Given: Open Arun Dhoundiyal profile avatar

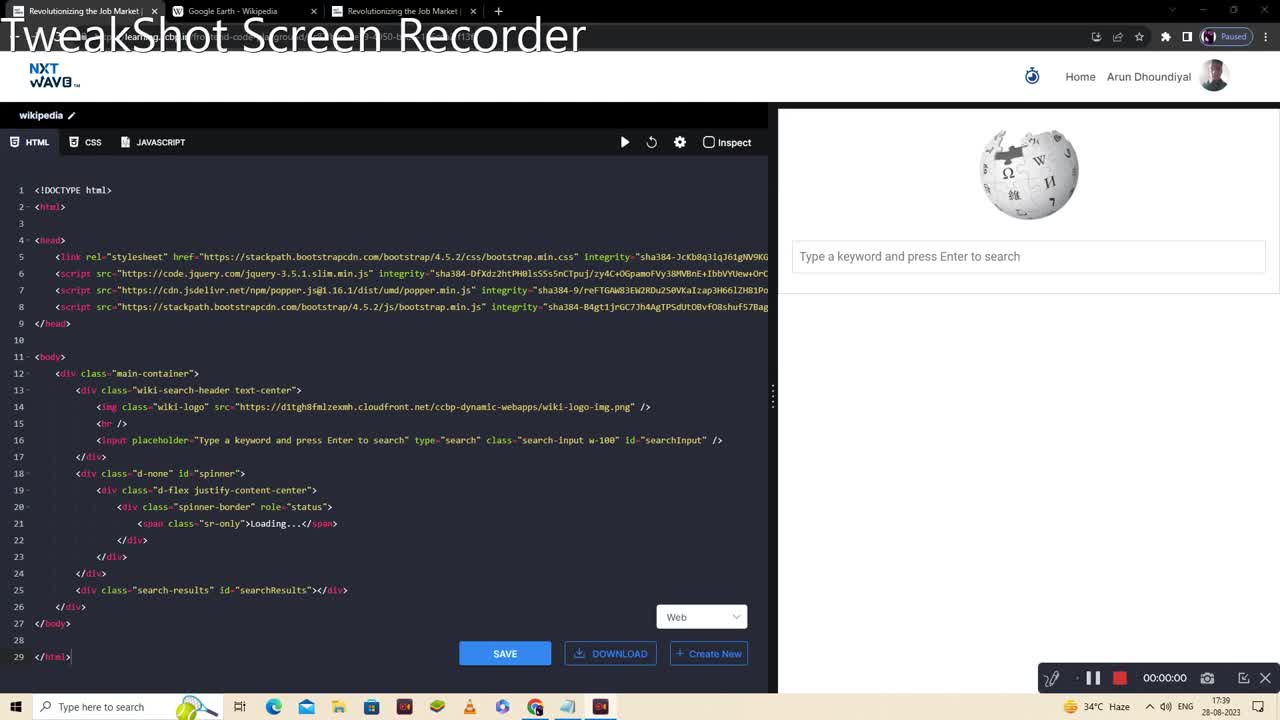Looking at the screenshot, I should pyautogui.click(x=1214, y=76).
